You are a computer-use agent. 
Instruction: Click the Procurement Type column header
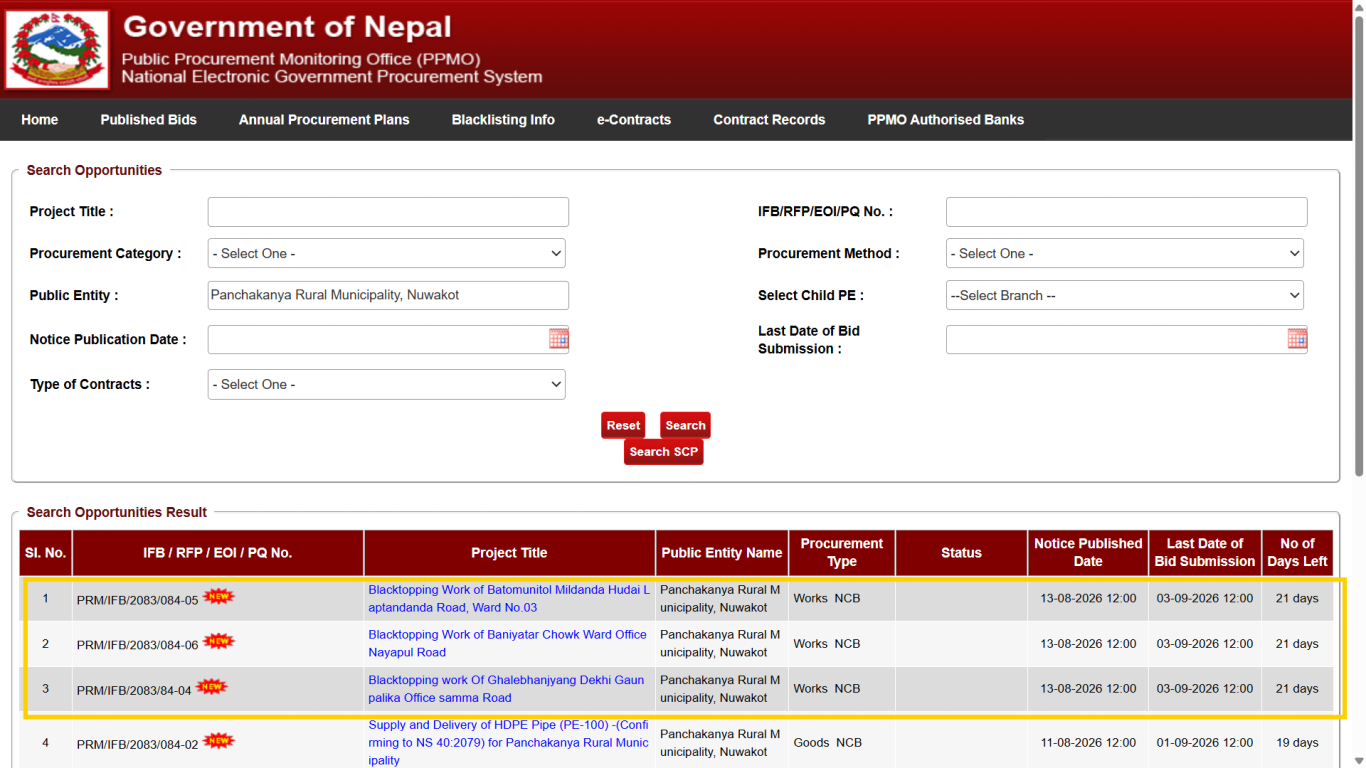pos(842,553)
